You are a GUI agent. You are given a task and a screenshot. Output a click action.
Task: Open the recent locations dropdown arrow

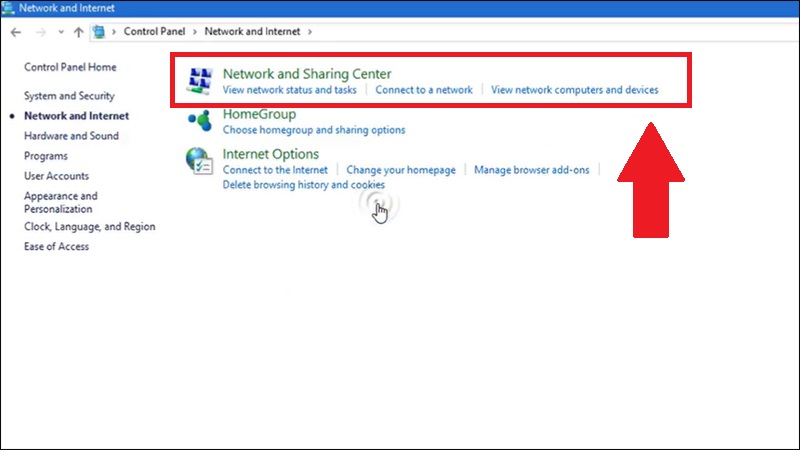pos(61,32)
